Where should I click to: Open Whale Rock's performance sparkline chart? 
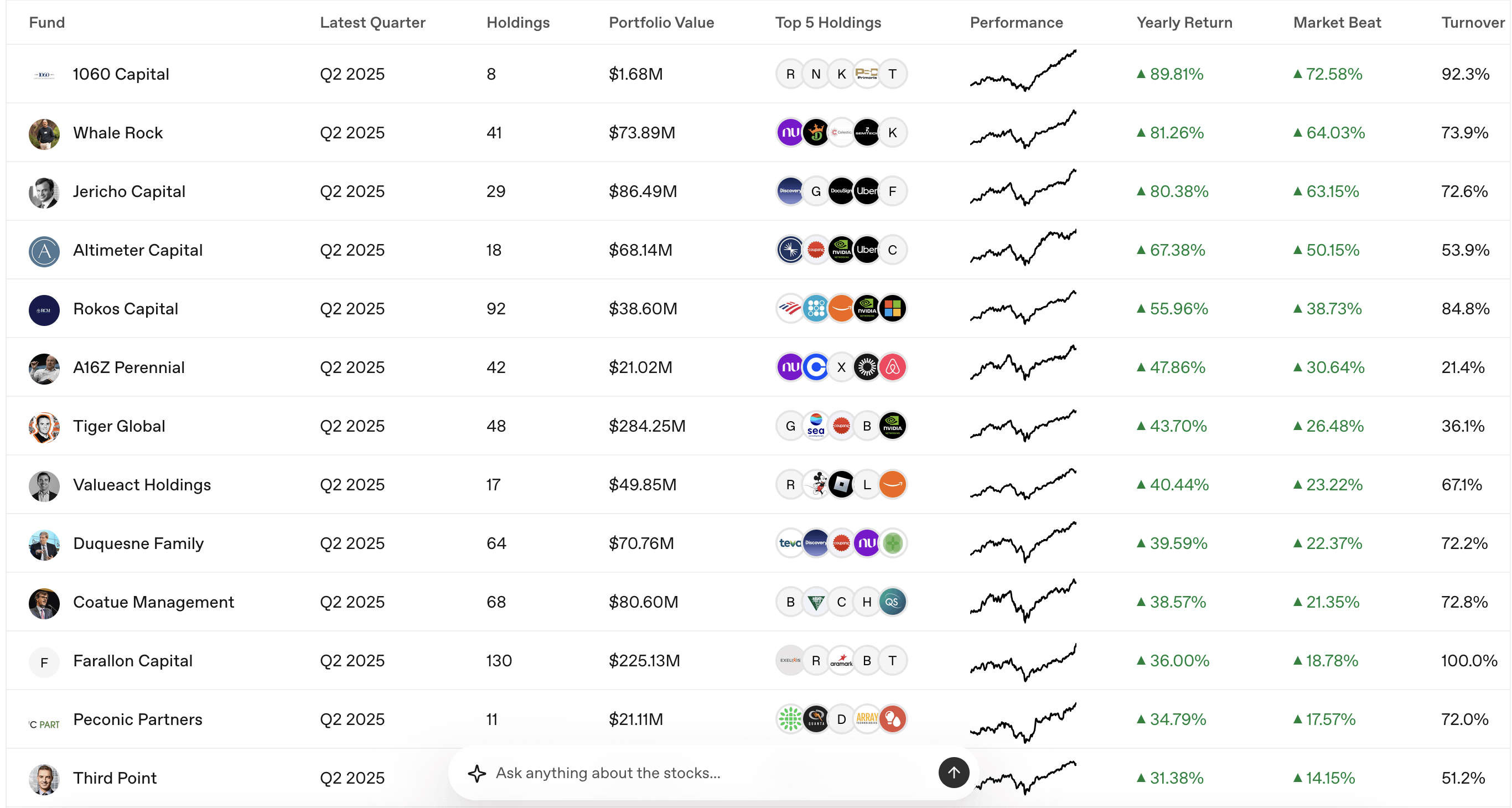click(x=1022, y=130)
